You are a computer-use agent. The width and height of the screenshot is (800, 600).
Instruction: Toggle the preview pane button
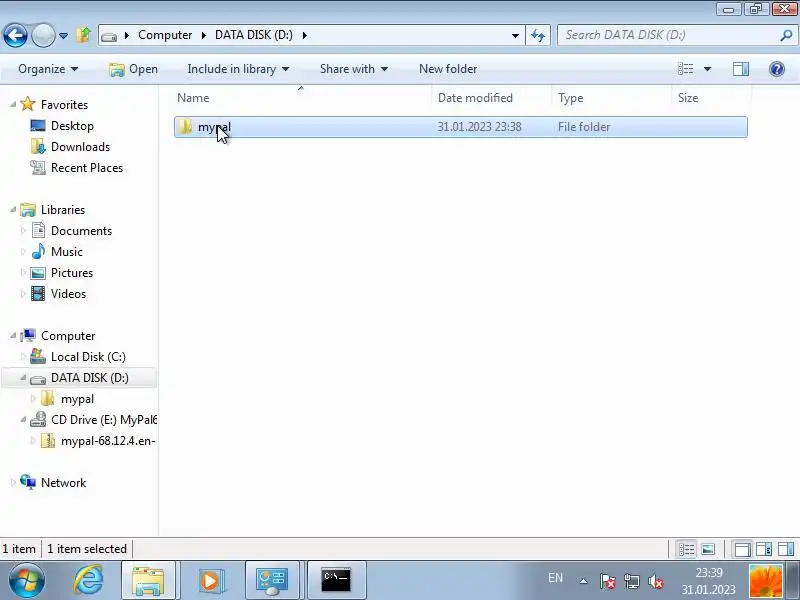[741, 69]
